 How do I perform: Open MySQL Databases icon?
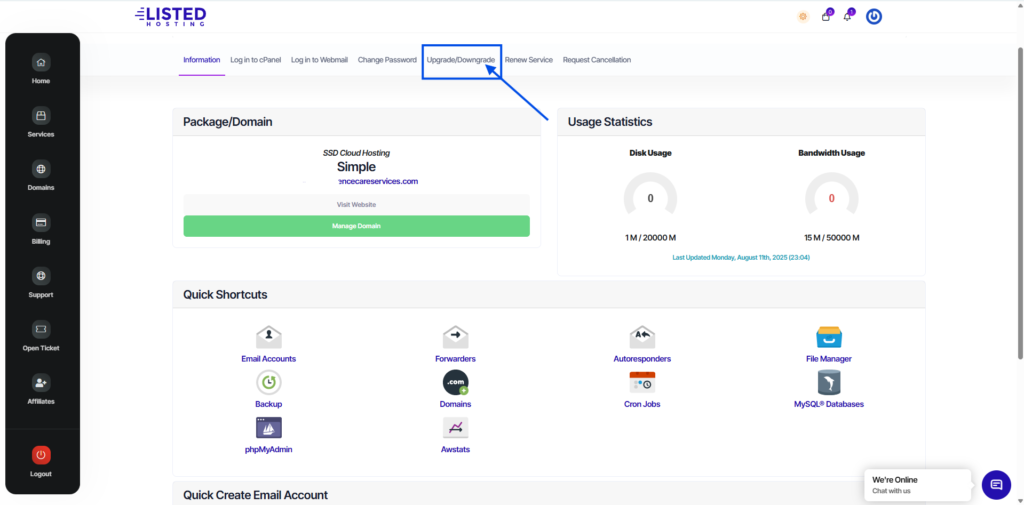pyautogui.click(x=828, y=382)
